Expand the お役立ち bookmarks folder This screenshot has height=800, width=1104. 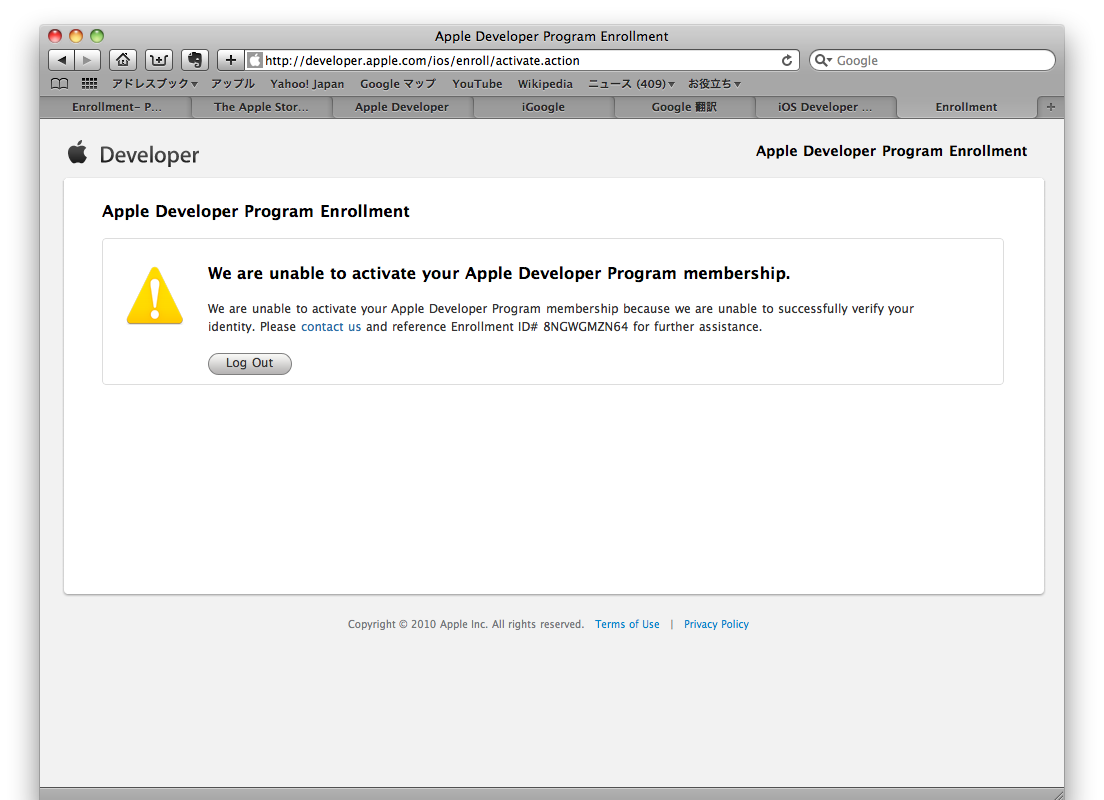coord(713,84)
